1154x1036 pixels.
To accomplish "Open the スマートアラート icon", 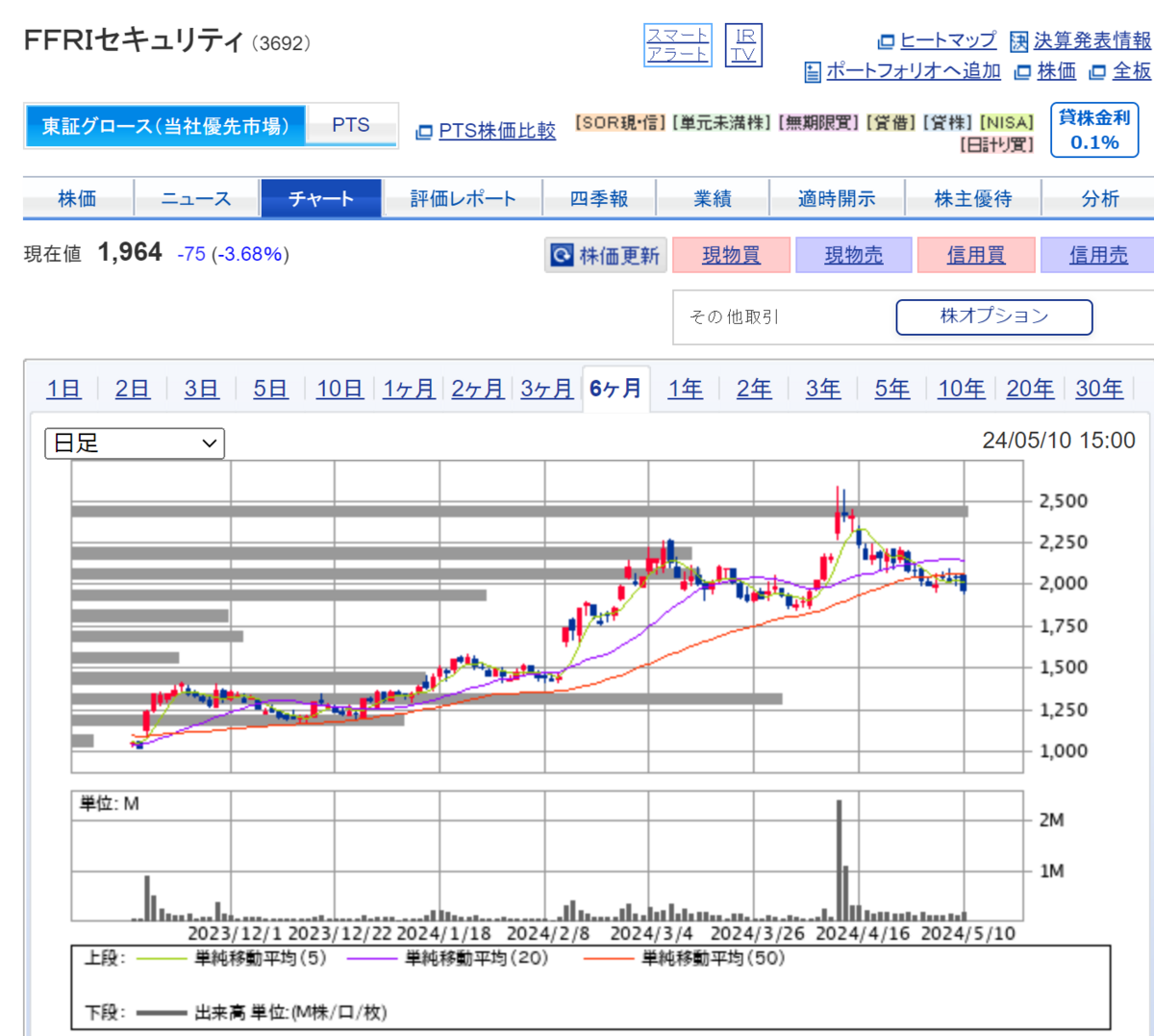I will point(678,45).
